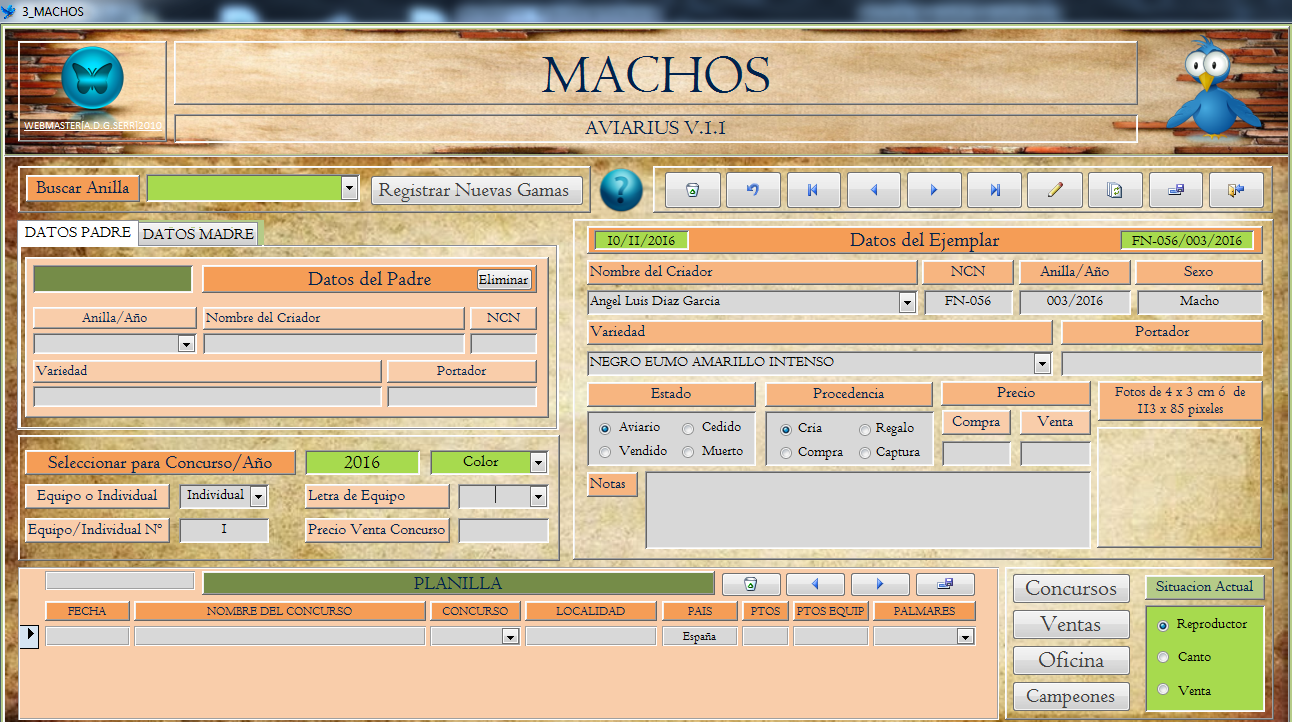The width and height of the screenshot is (1292, 722).
Task: Switch to the DATOS MADRE tab
Action: click(x=198, y=234)
